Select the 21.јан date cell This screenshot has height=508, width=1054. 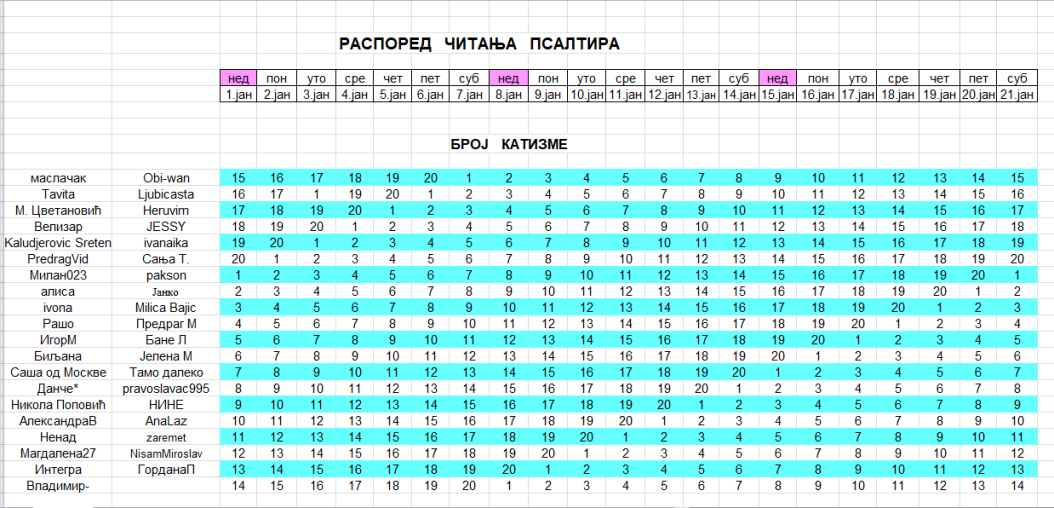1016,95
